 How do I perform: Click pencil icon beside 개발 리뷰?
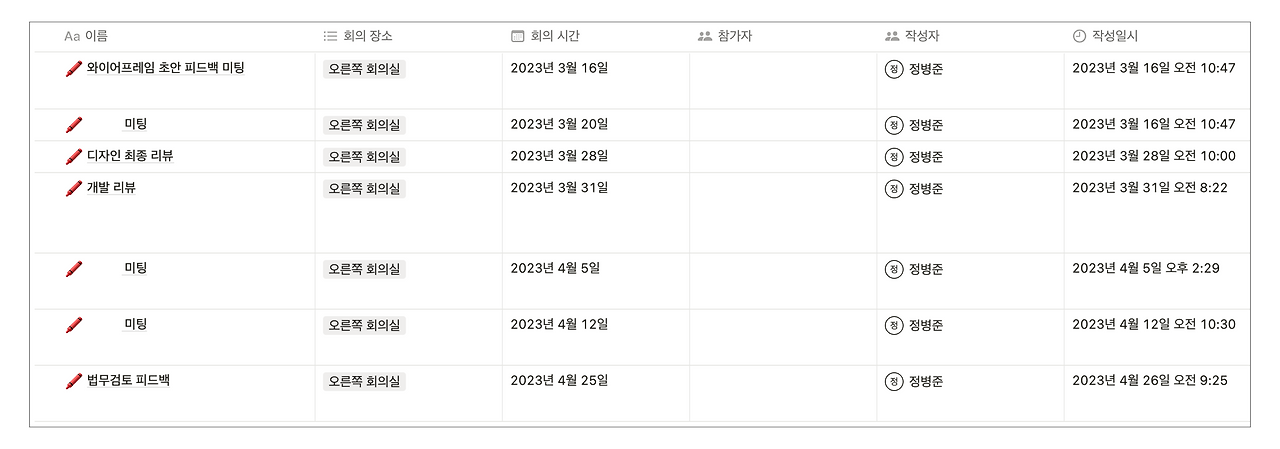tap(73, 188)
